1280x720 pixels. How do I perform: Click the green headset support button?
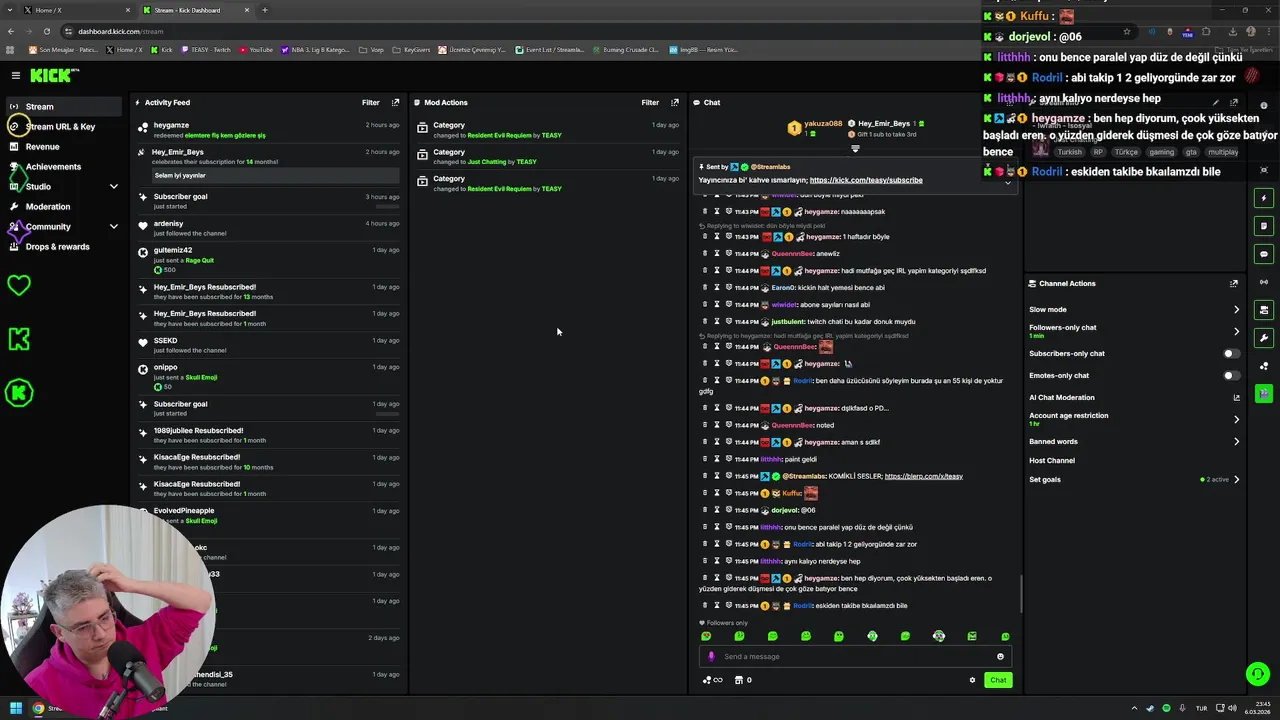(1258, 674)
